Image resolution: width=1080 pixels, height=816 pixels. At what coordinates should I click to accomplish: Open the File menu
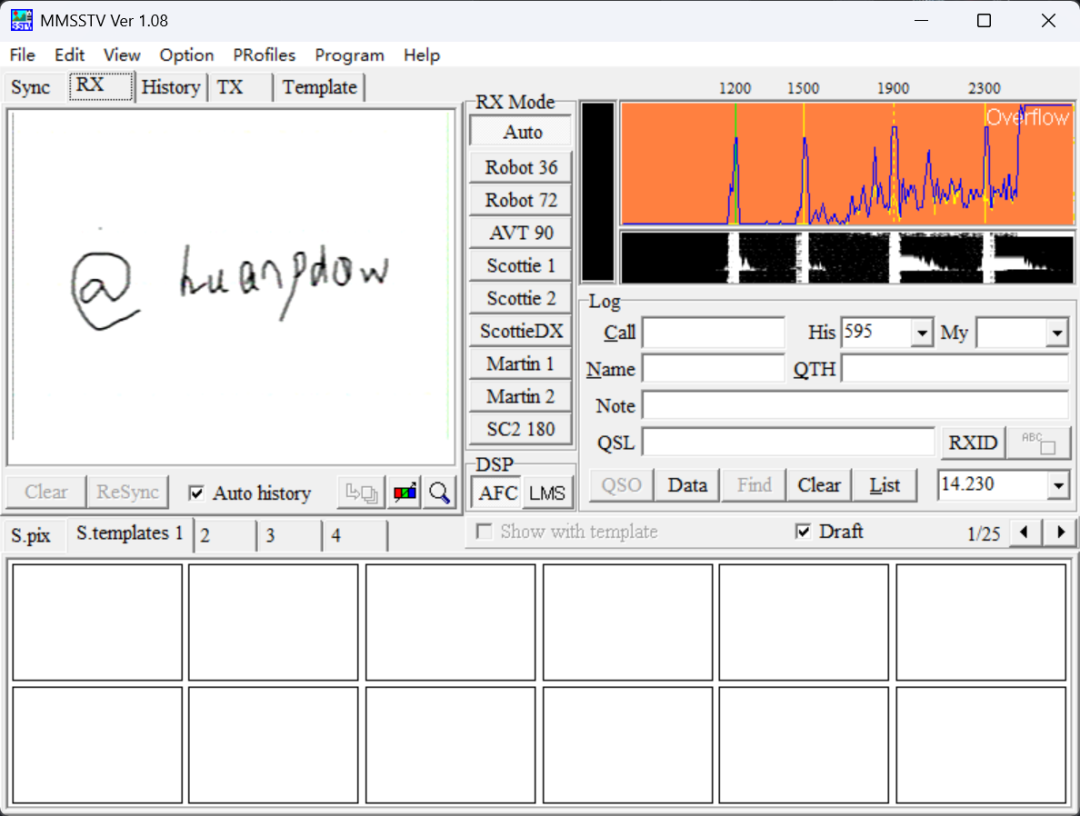pyautogui.click(x=22, y=54)
